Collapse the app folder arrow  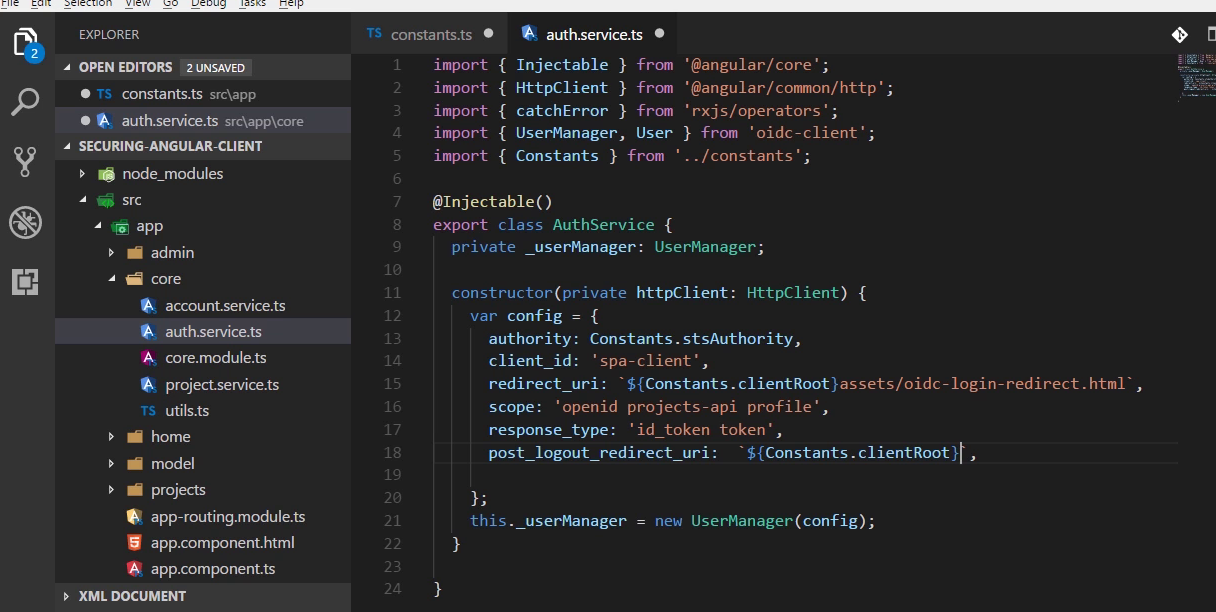click(x=98, y=226)
